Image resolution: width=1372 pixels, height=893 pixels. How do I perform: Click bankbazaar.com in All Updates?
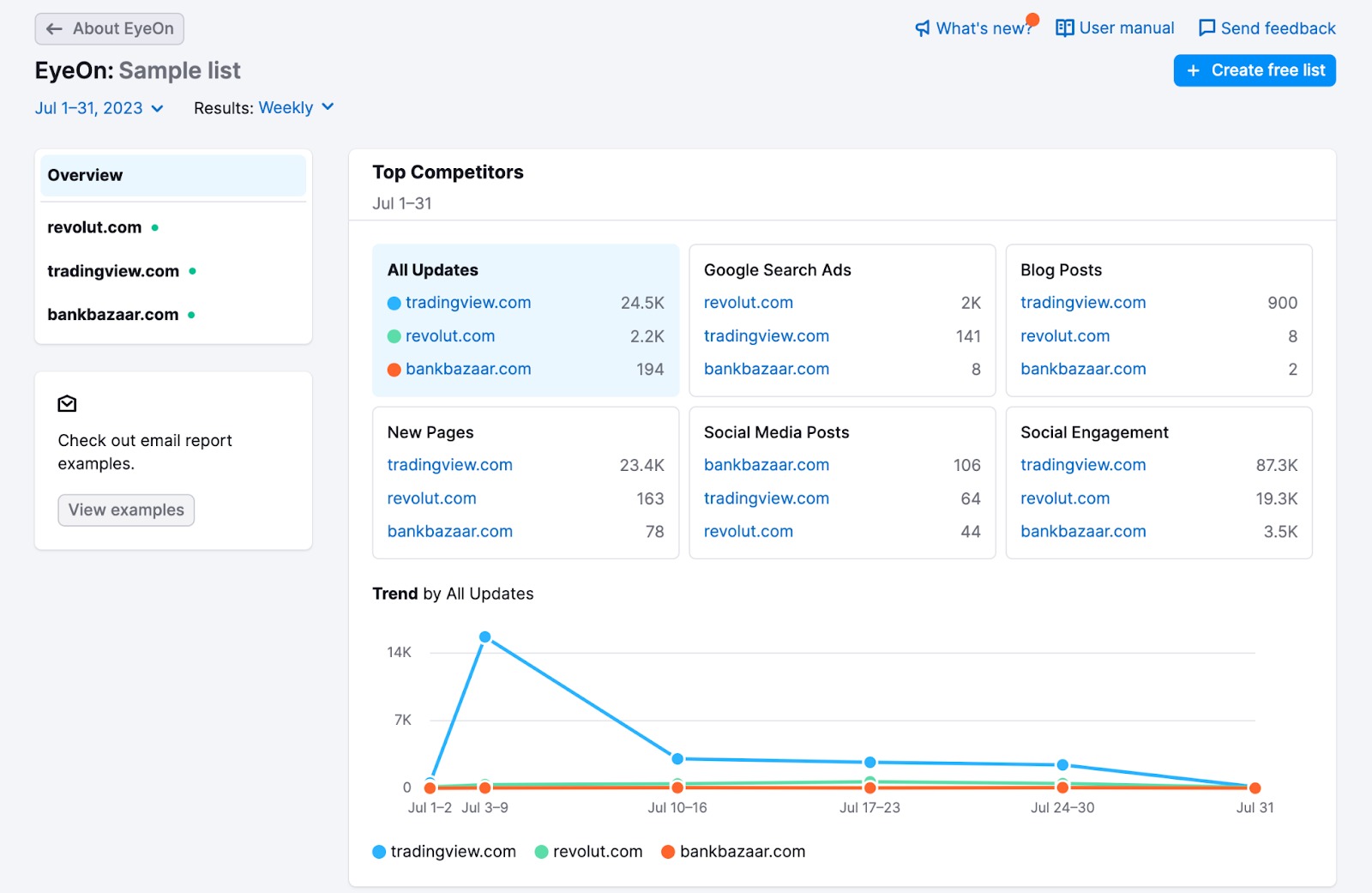pyautogui.click(x=468, y=369)
